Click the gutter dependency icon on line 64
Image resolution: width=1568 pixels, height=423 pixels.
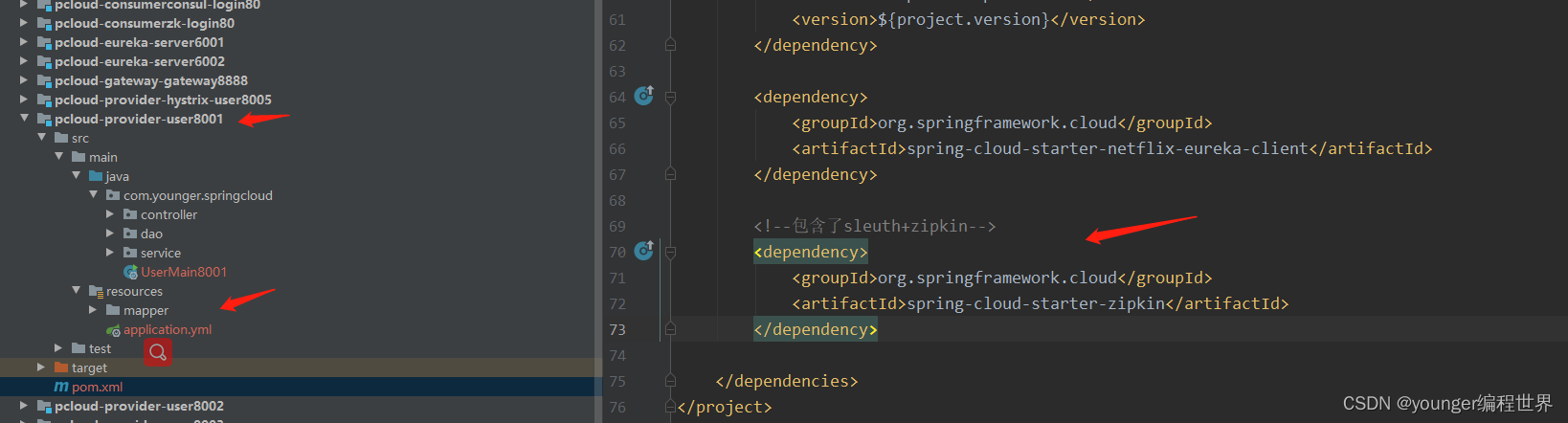coord(644,95)
